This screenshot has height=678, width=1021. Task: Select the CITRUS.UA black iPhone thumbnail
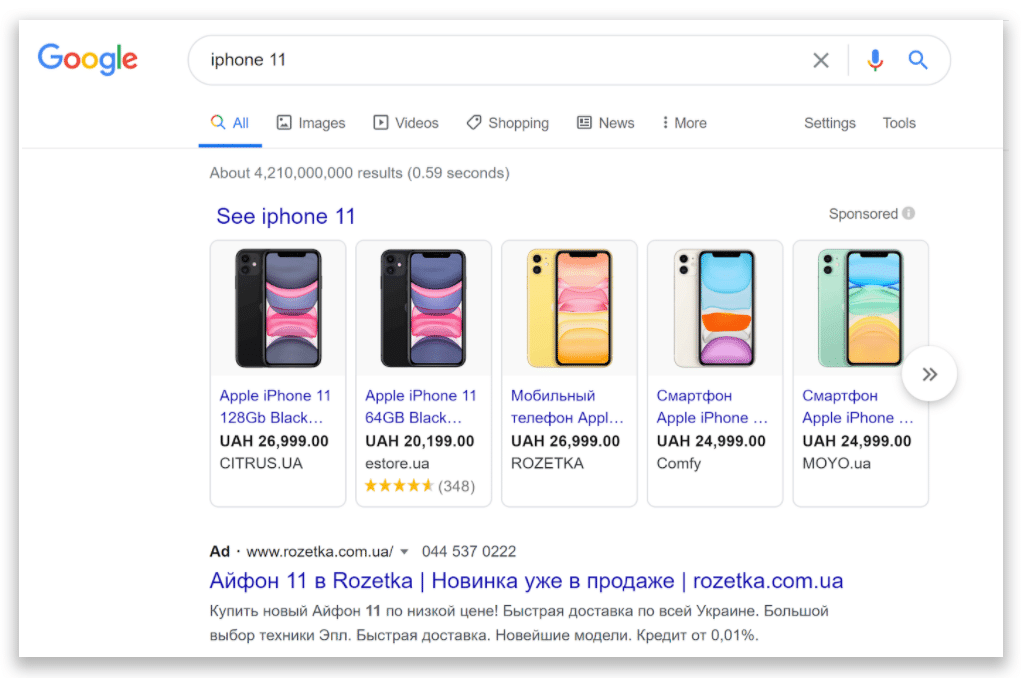pyautogui.click(x=278, y=308)
